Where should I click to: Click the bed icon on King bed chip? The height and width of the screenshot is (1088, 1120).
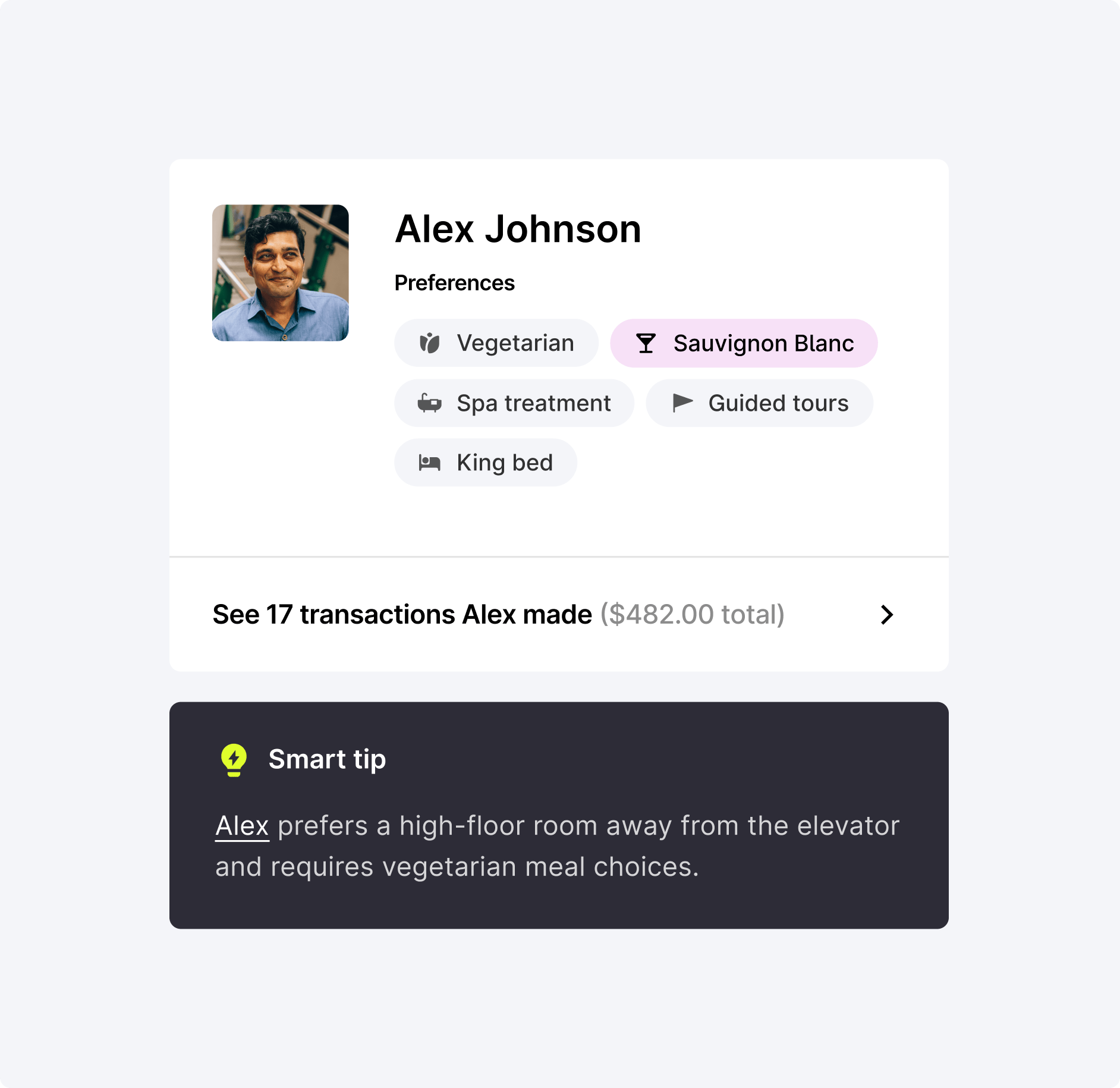click(429, 463)
